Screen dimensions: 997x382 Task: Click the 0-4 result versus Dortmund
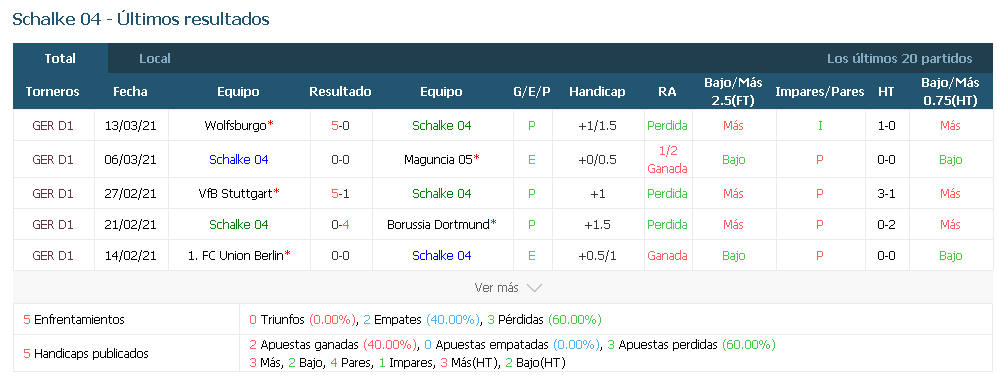[x=340, y=224]
